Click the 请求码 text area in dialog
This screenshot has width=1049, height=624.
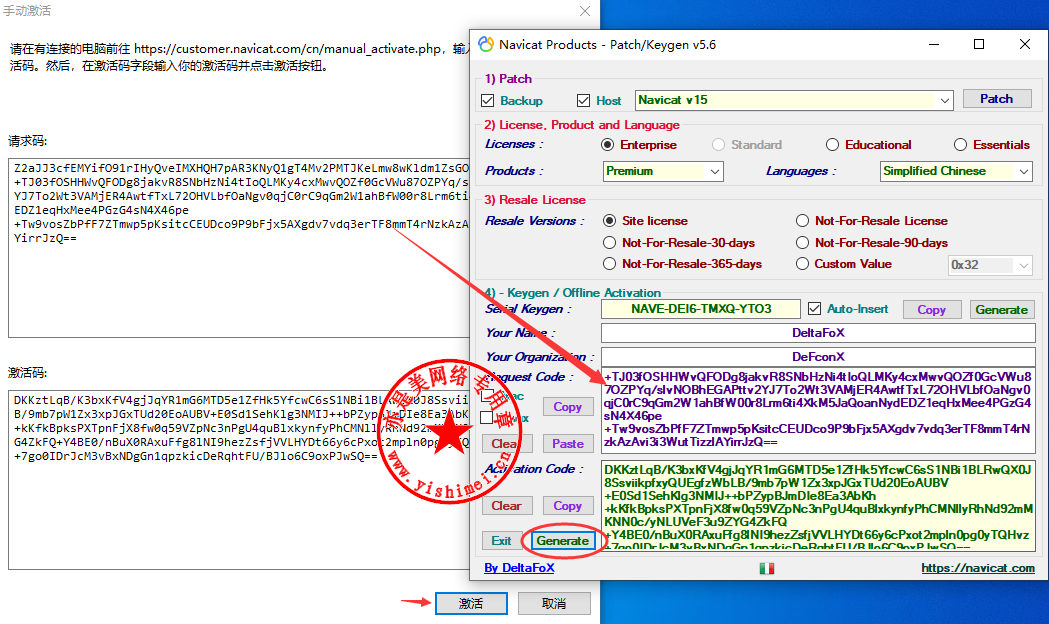point(240,247)
